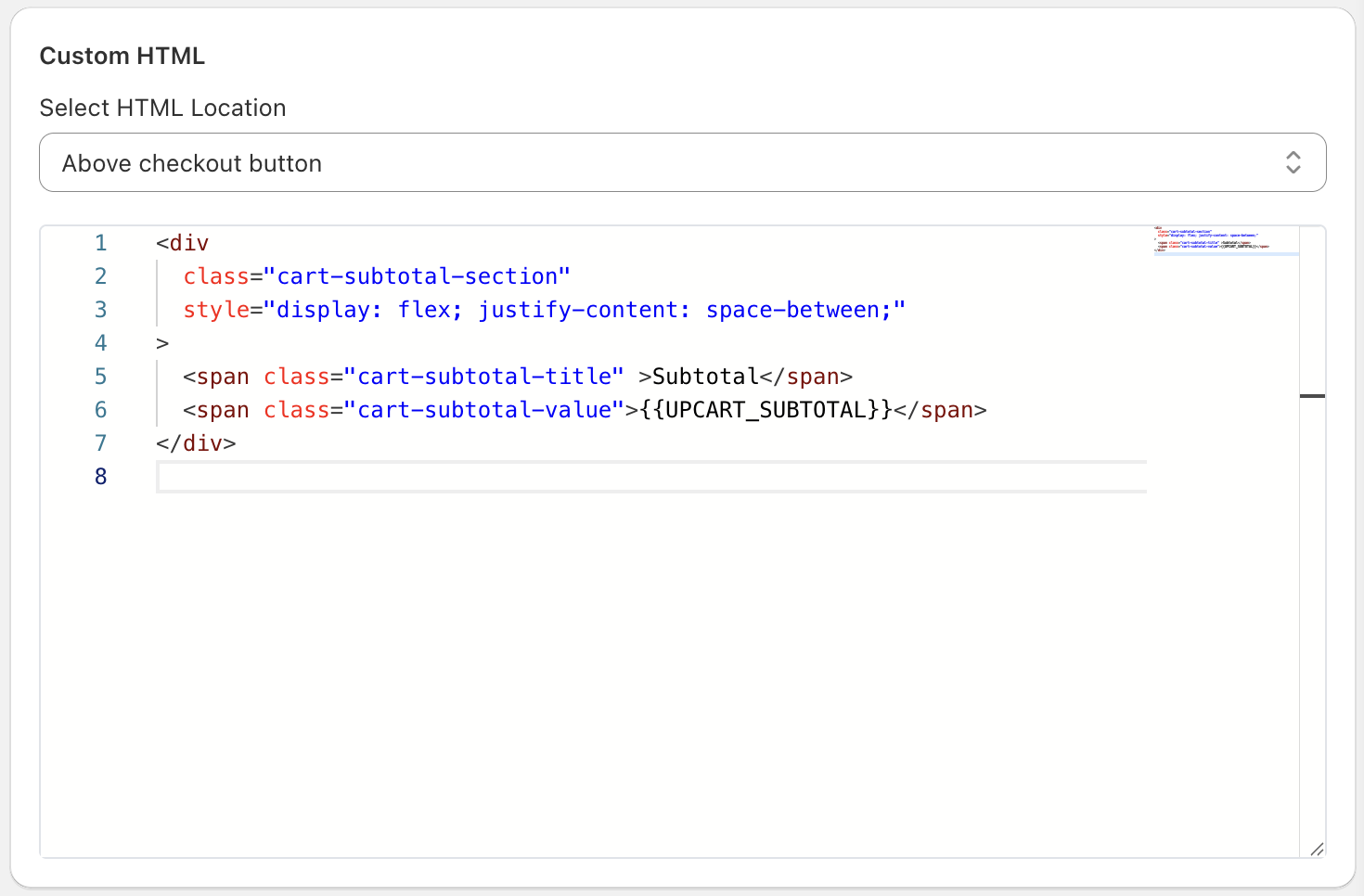Click the Custom HTML heading
The width and height of the screenshot is (1364, 896).
[122, 56]
